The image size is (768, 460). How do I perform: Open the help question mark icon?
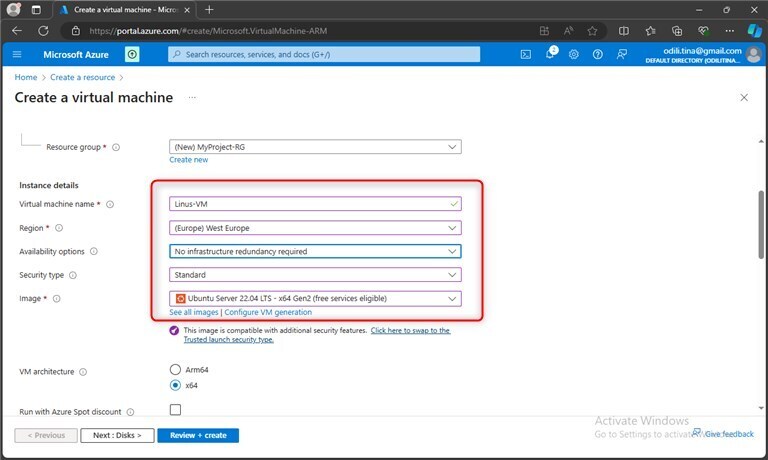coord(598,54)
